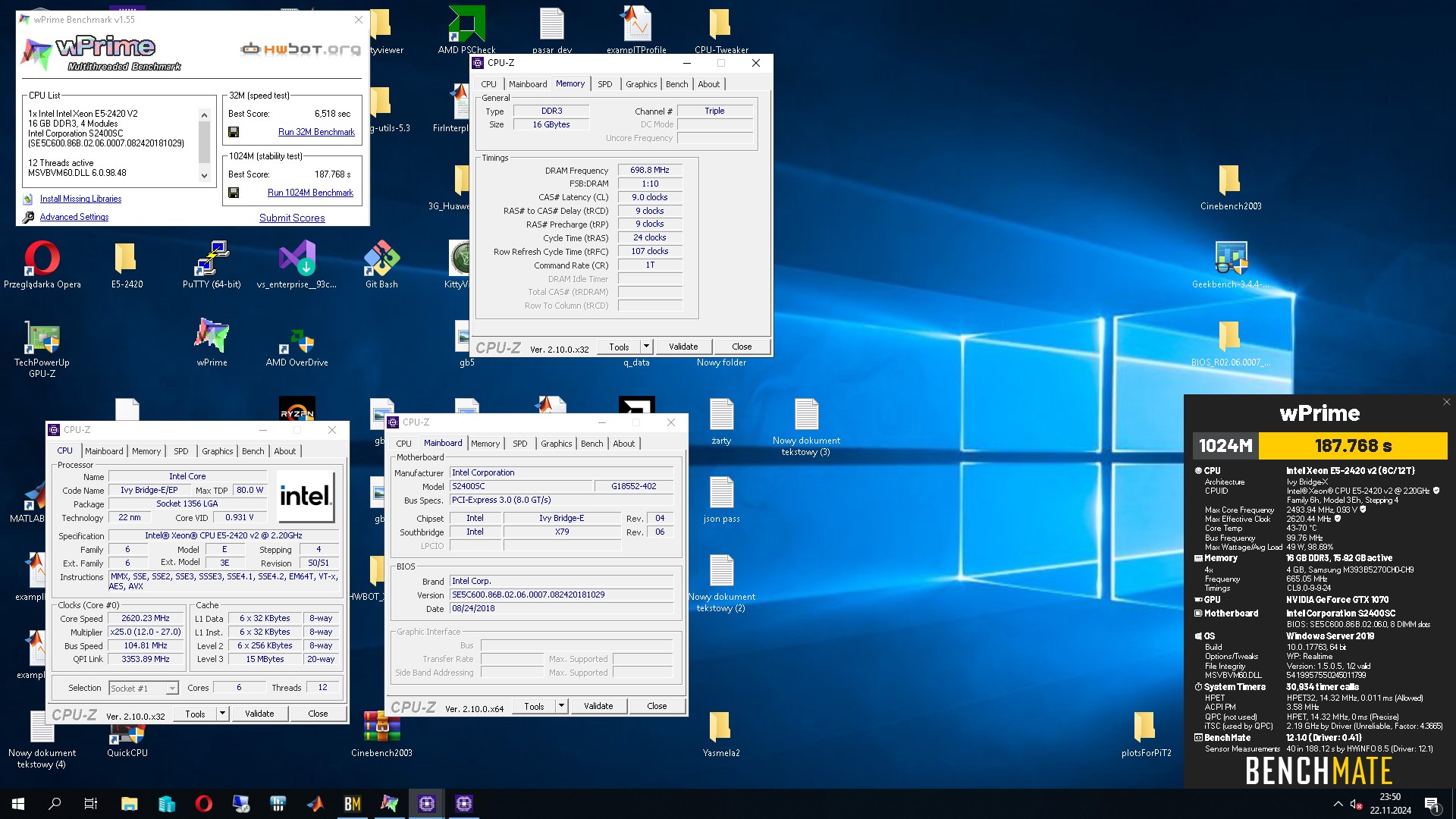Open the Socket #1 selection dropdown
Screen dimensions: 1456x819
point(172,688)
